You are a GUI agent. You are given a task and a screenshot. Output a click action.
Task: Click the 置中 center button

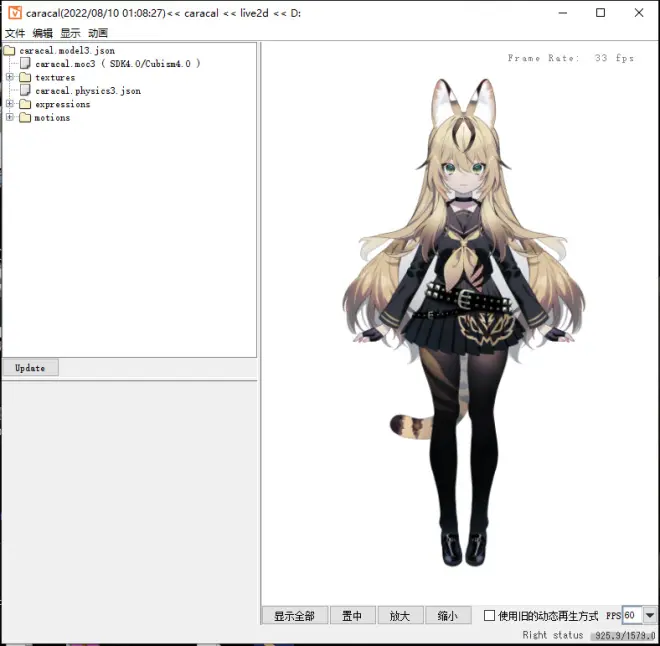click(x=352, y=616)
